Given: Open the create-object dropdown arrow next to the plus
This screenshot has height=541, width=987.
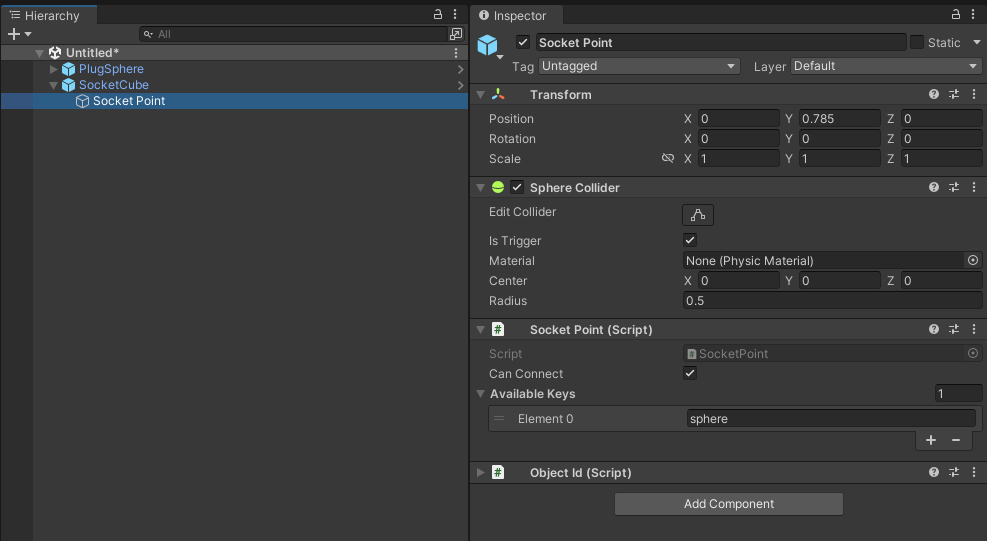Looking at the screenshot, I should pos(28,34).
